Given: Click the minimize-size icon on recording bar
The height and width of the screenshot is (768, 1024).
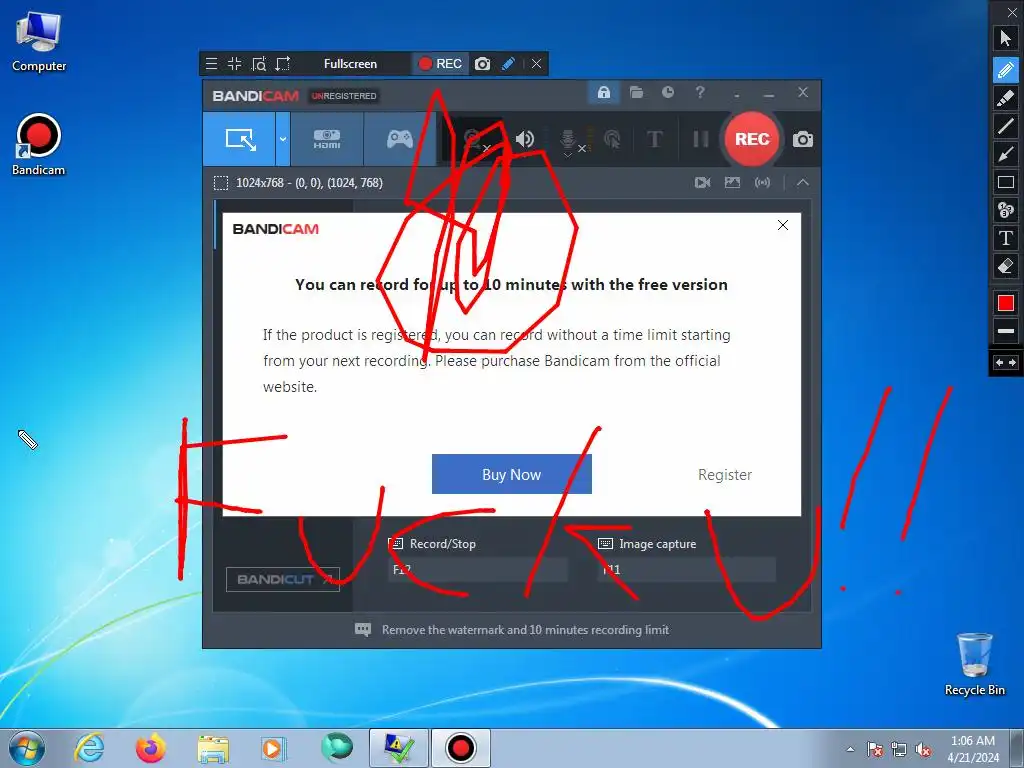Looking at the screenshot, I should 234,64.
